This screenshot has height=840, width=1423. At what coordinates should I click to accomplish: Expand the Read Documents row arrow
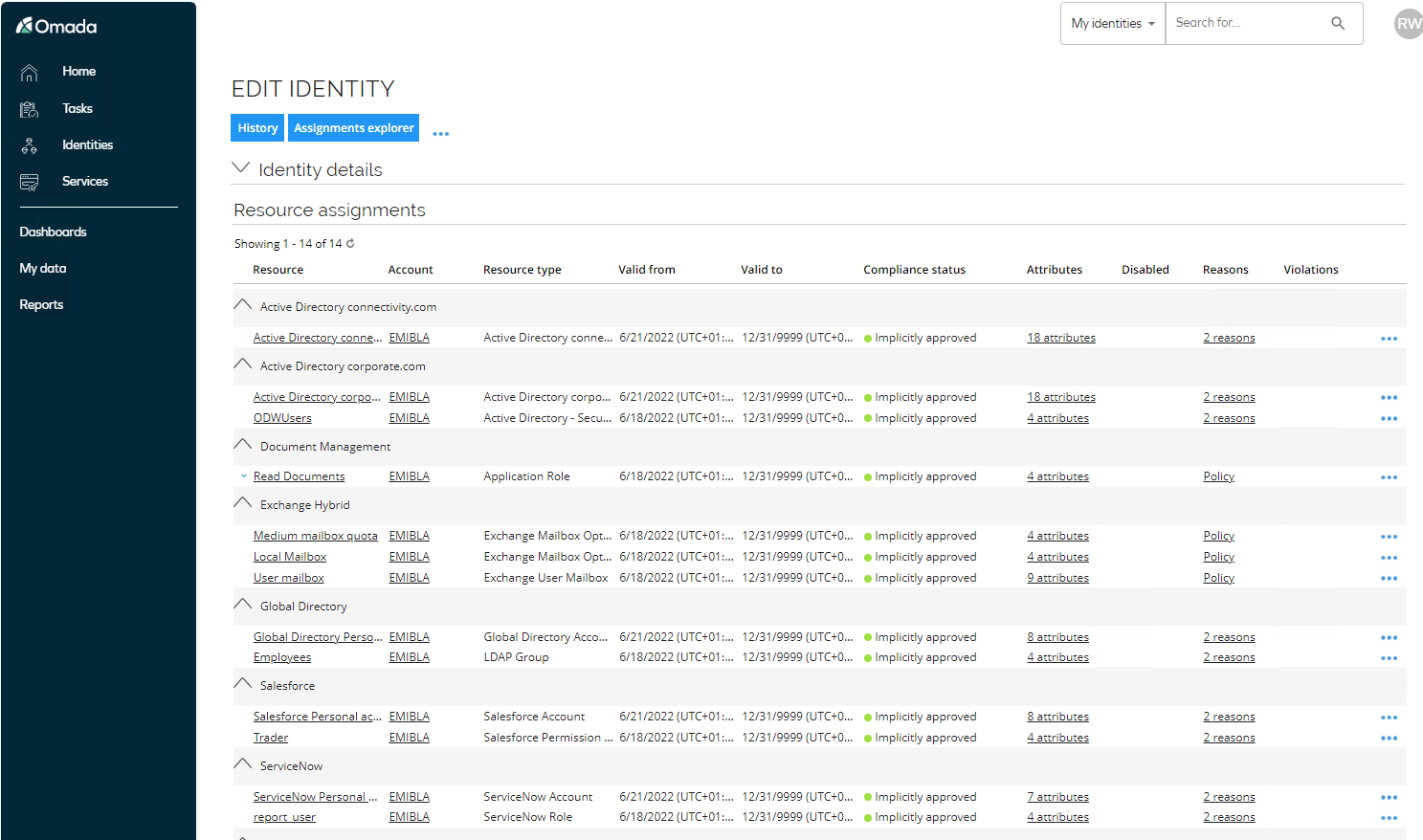244,476
